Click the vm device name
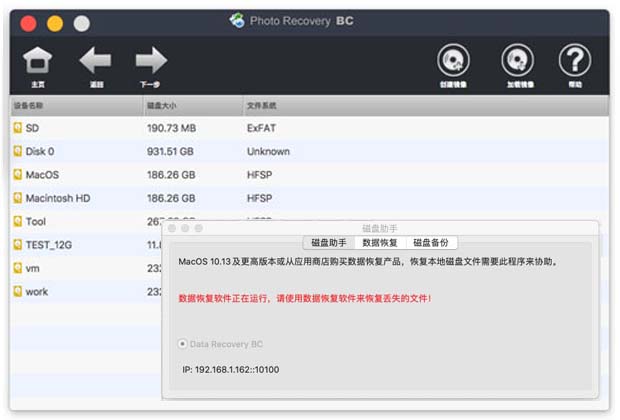Viewport: 620px width, 420px height. [x=32, y=268]
